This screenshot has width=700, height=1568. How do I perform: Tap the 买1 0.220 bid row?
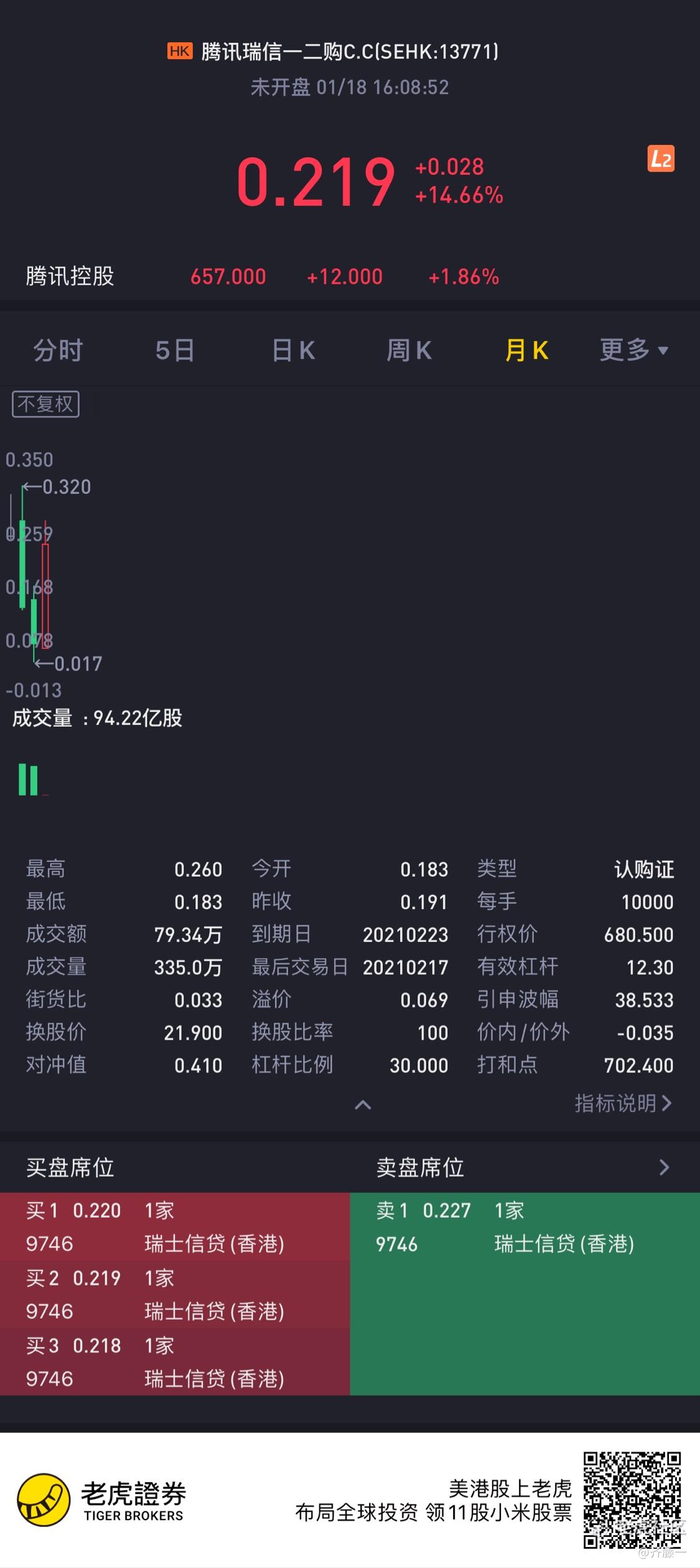[175, 1226]
